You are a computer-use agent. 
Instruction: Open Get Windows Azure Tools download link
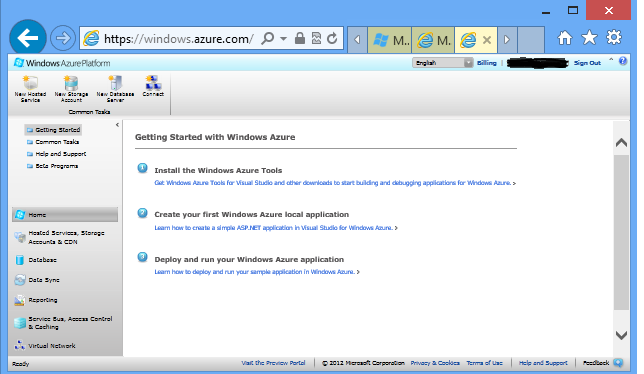(x=333, y=183)
